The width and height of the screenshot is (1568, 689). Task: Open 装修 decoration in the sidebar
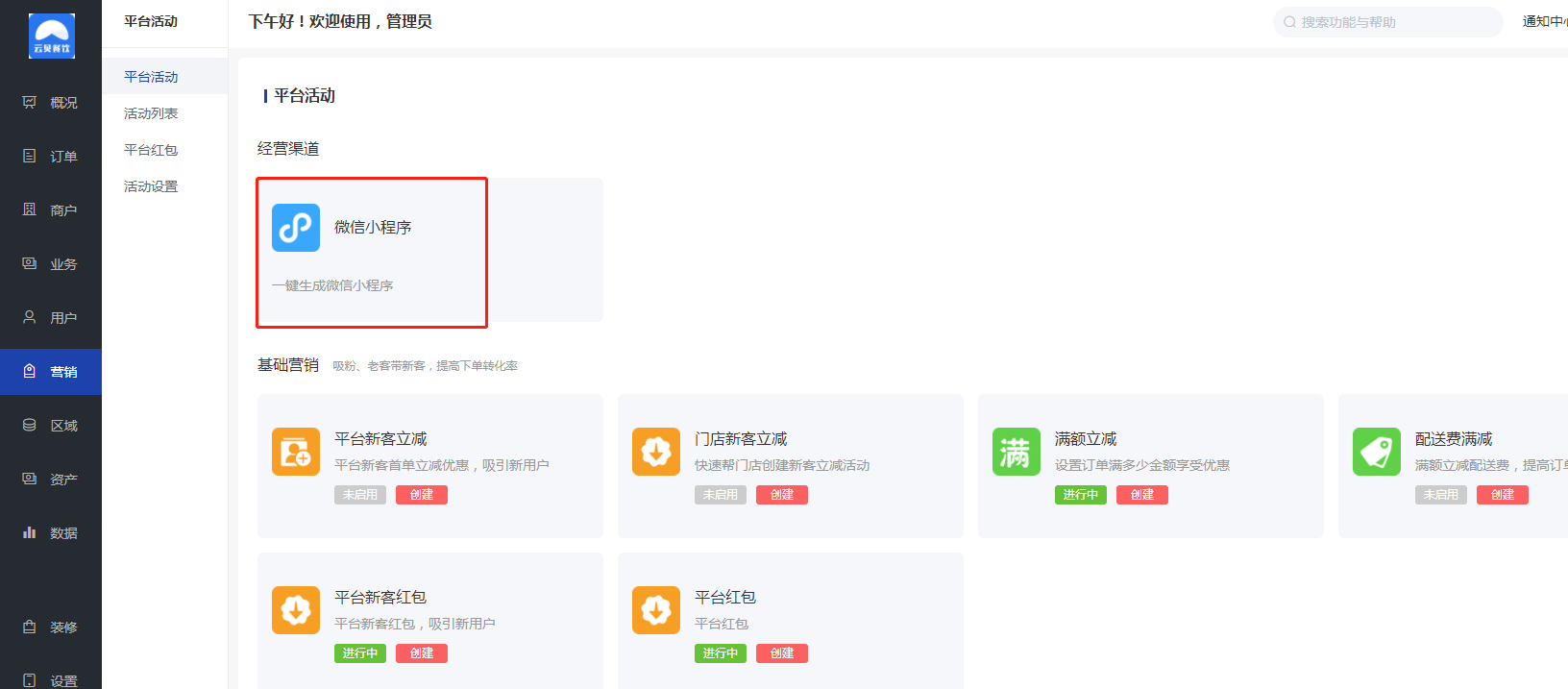click(51, 627)
